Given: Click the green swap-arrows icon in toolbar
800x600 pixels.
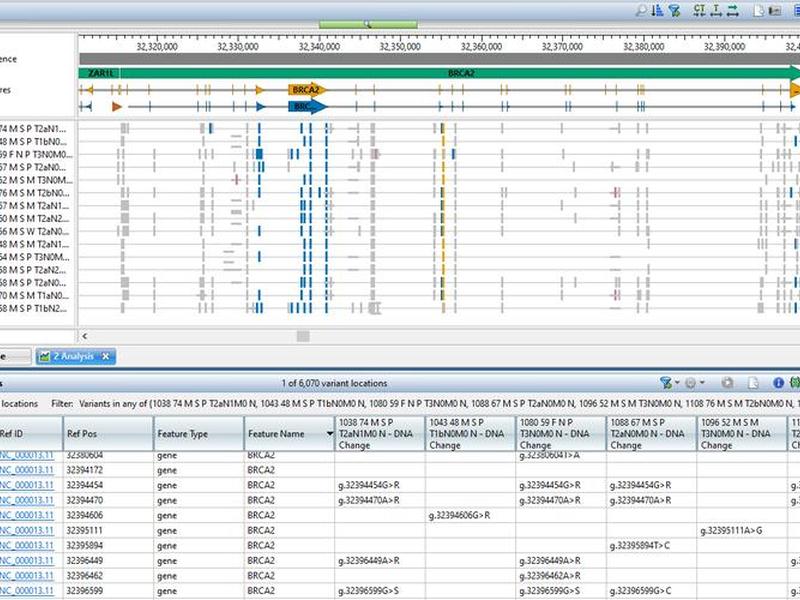Looking at the screenshot, I should coord(733,11).
